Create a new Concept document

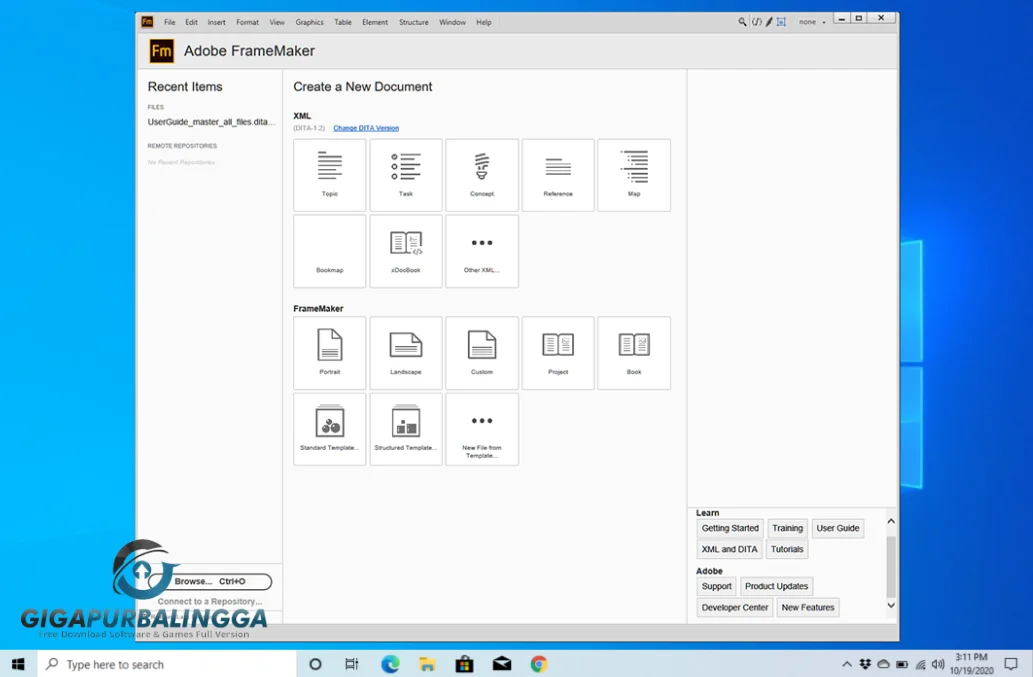tap(482, 175)
